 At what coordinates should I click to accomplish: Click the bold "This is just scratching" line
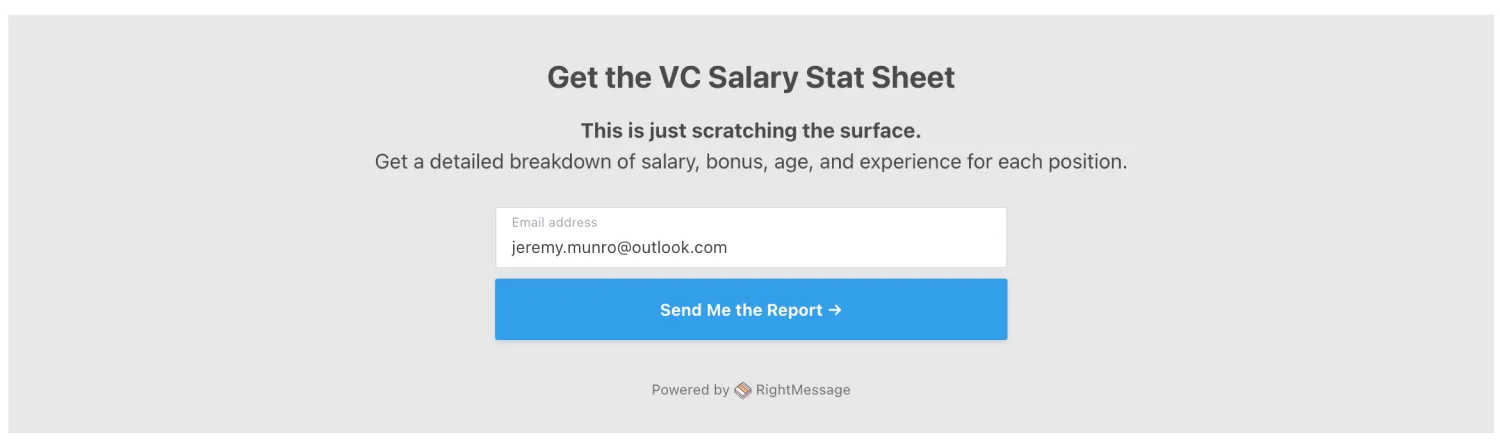(x=750, y=130)
